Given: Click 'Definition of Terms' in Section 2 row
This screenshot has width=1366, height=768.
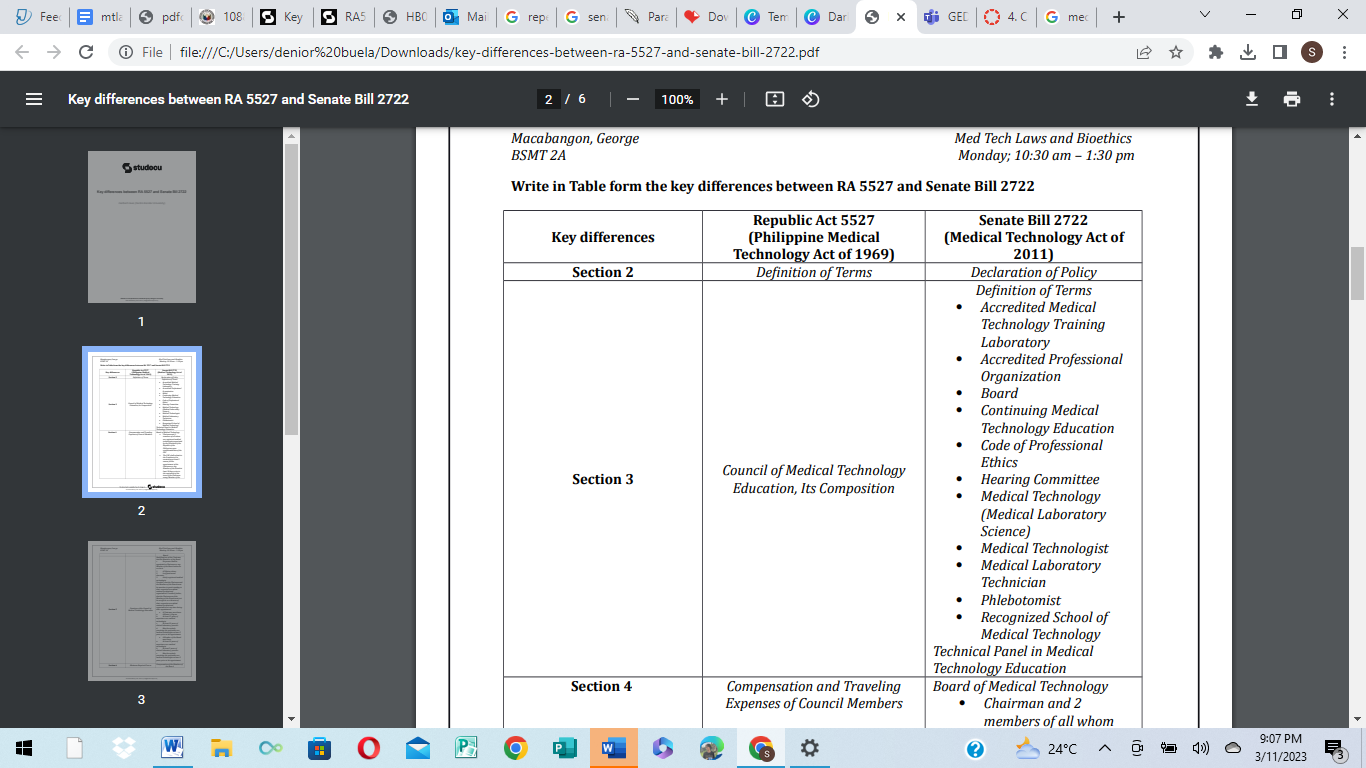Looking at the screenshot, I should 814,272.
